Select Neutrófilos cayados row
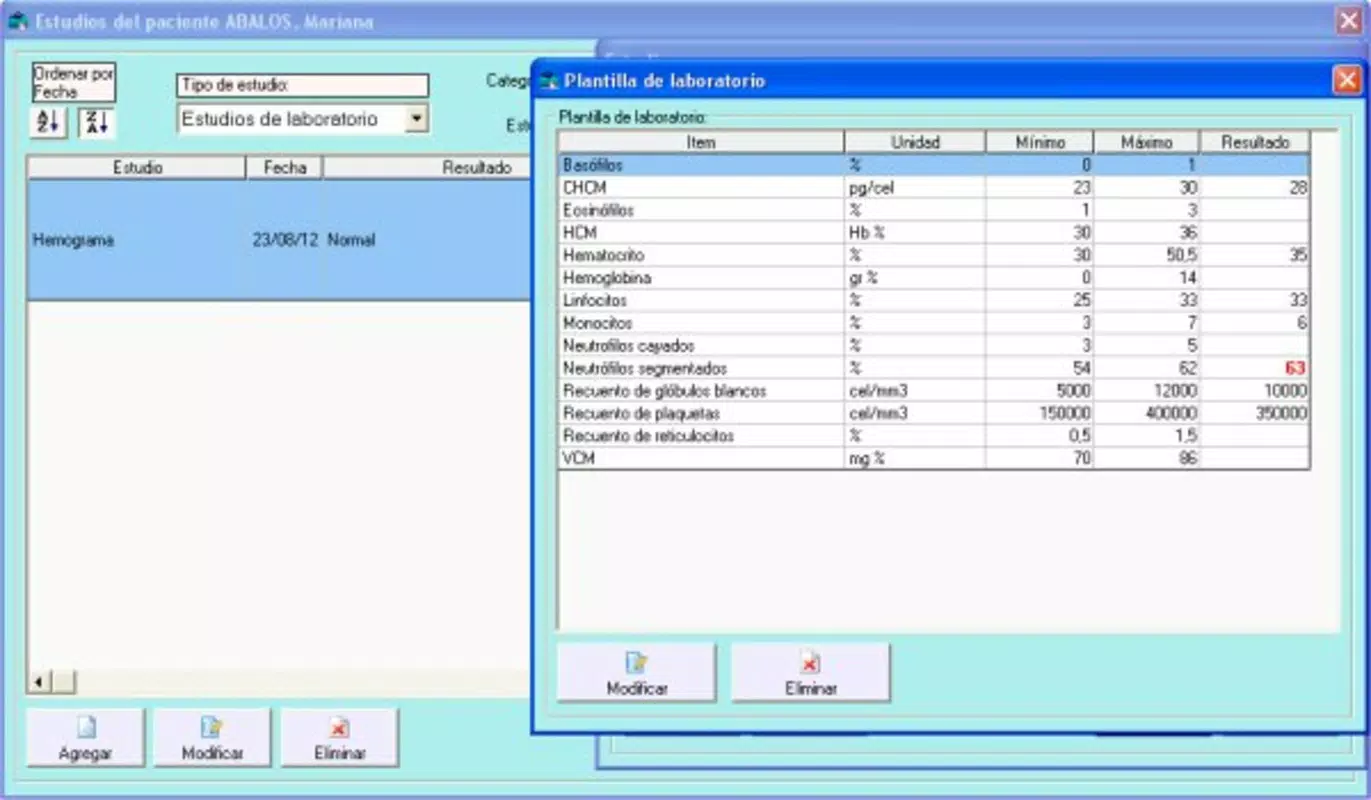The image size is (1371, 800). (934, 346)
